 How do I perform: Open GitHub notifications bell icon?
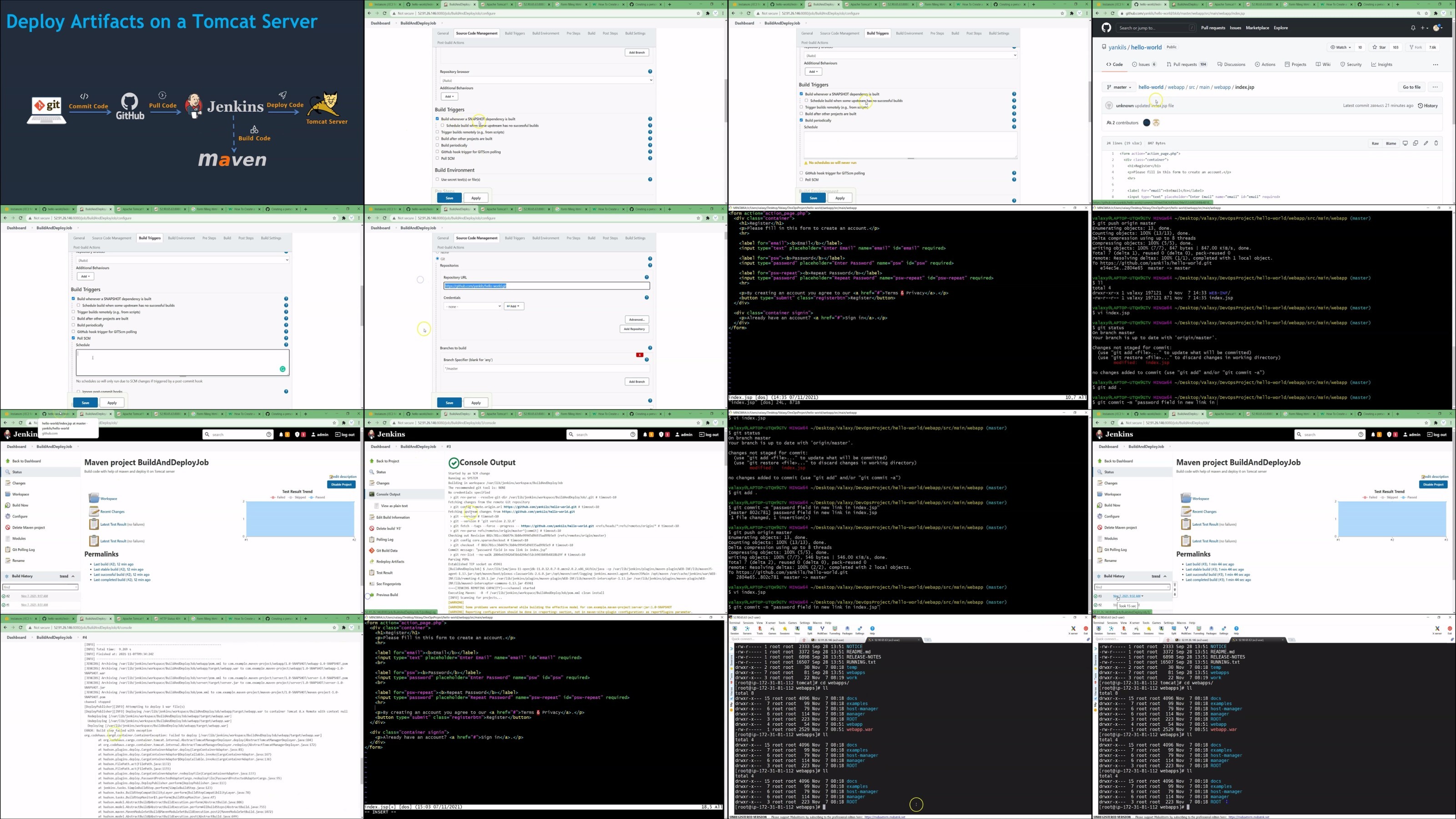pos(1413,28)
